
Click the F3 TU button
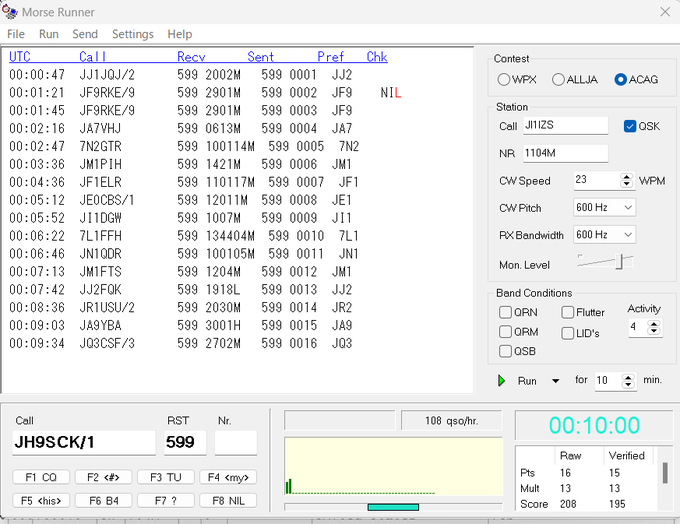pos(166,477)
